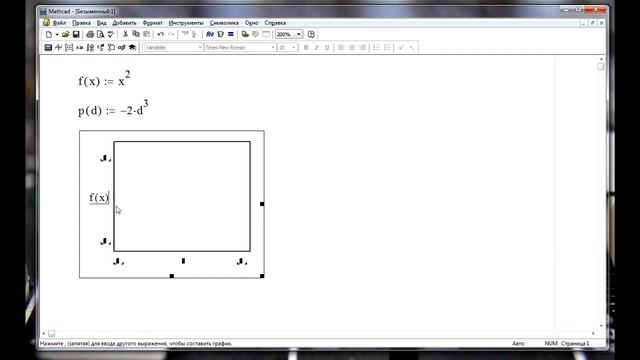Viewport: 640px width, 360px height.
Task: Click the right x-axis limit placeholder
Action: click(x=242, y=261)
